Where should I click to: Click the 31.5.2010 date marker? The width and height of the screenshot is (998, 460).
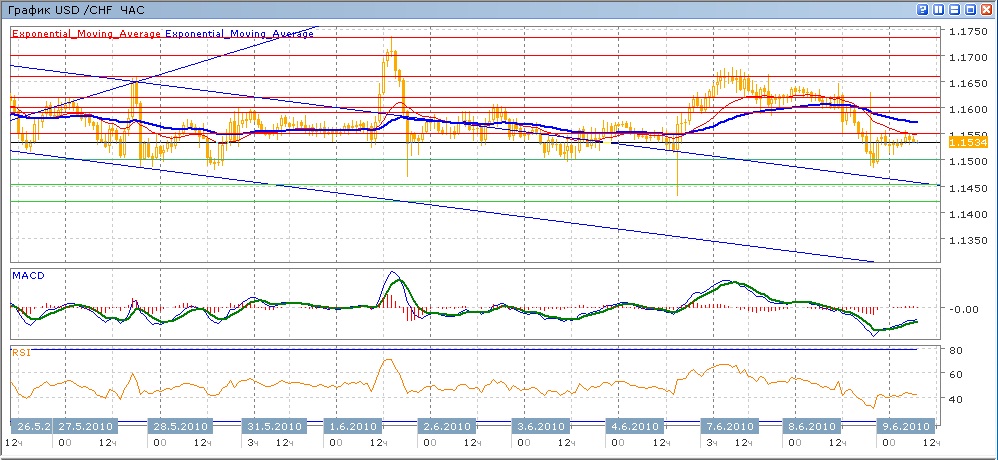(273, 424)
